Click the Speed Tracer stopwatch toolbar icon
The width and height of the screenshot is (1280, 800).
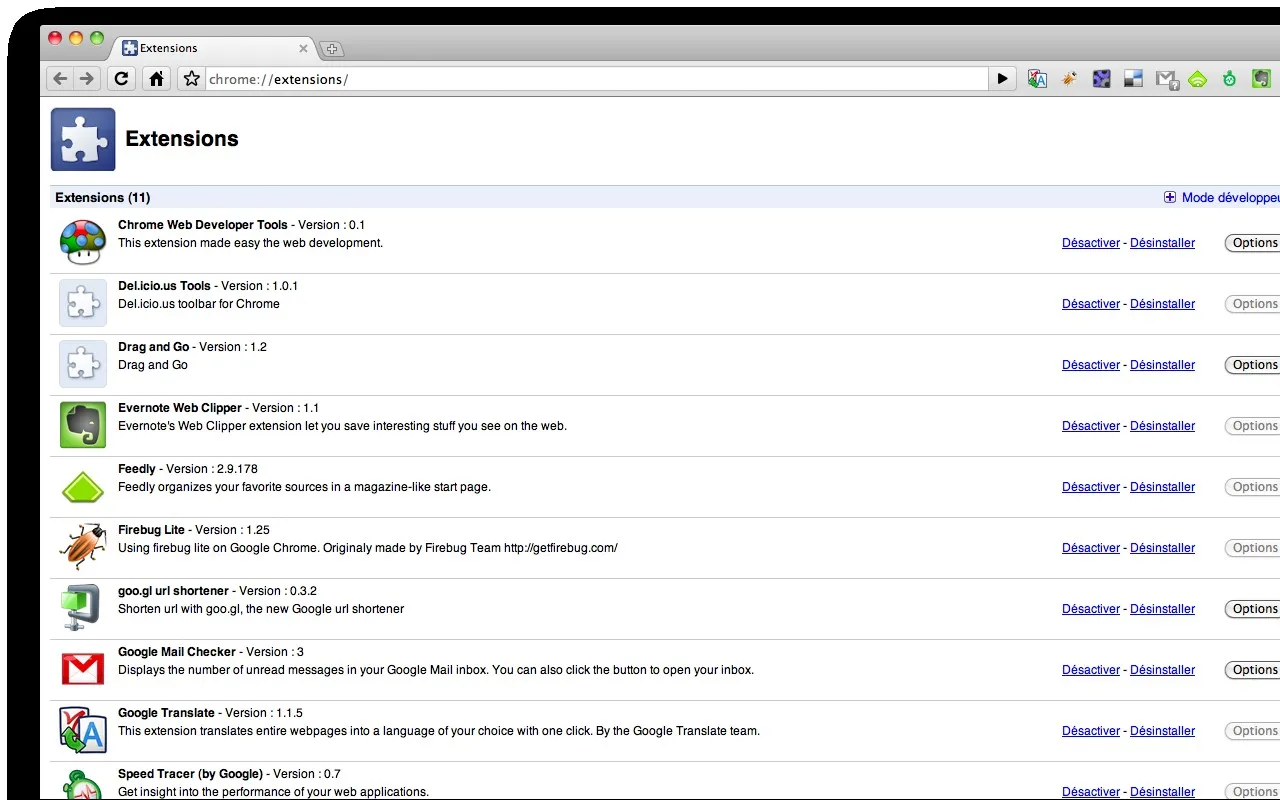click(1229, 79)
